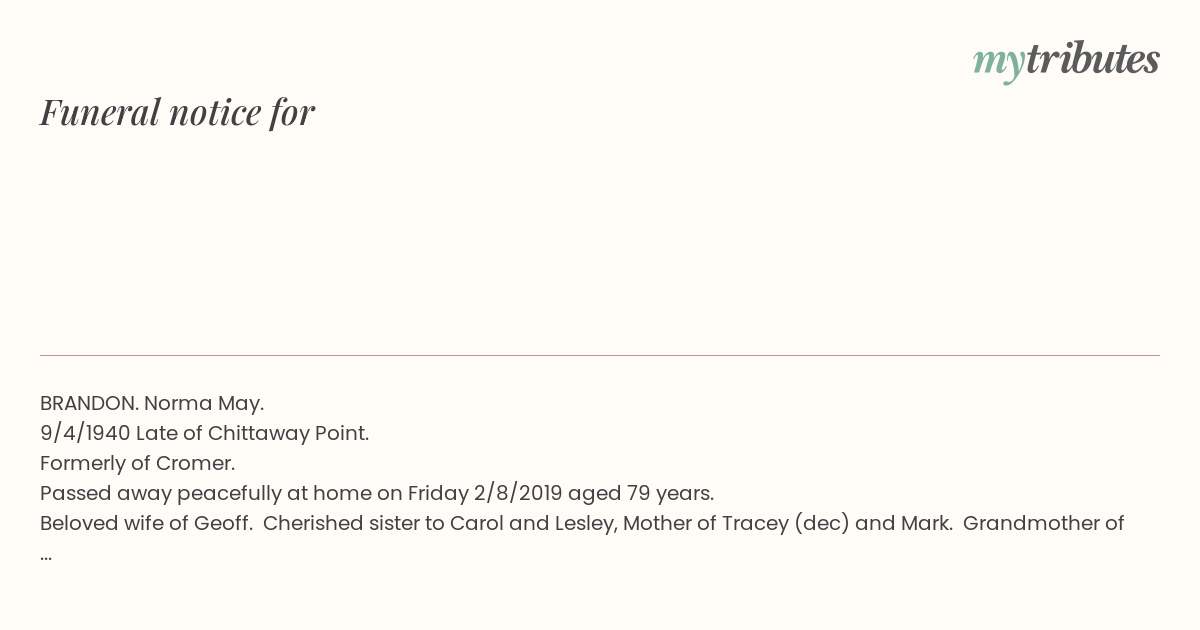Select the line "Formerly of Cromer."

point(137,463)
